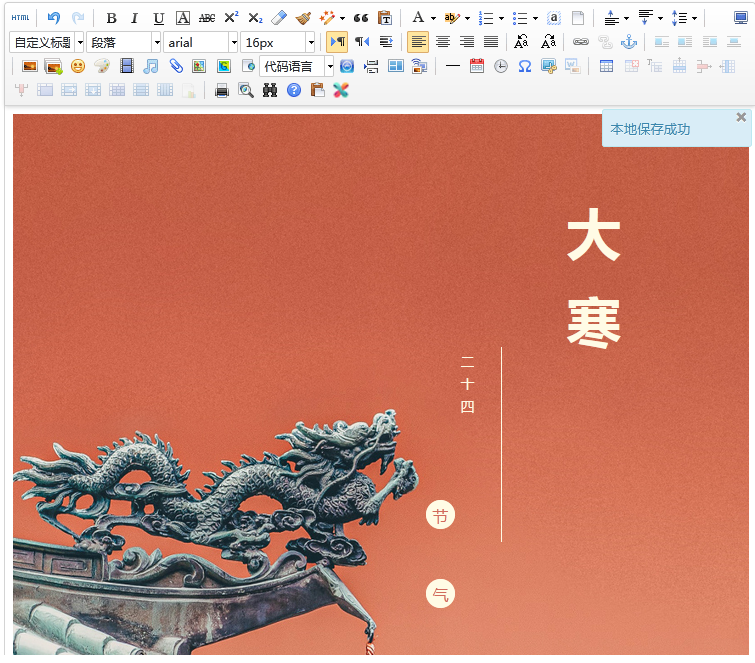
Task: Apply superscript formatting
Action: click(x=231, y=18)
